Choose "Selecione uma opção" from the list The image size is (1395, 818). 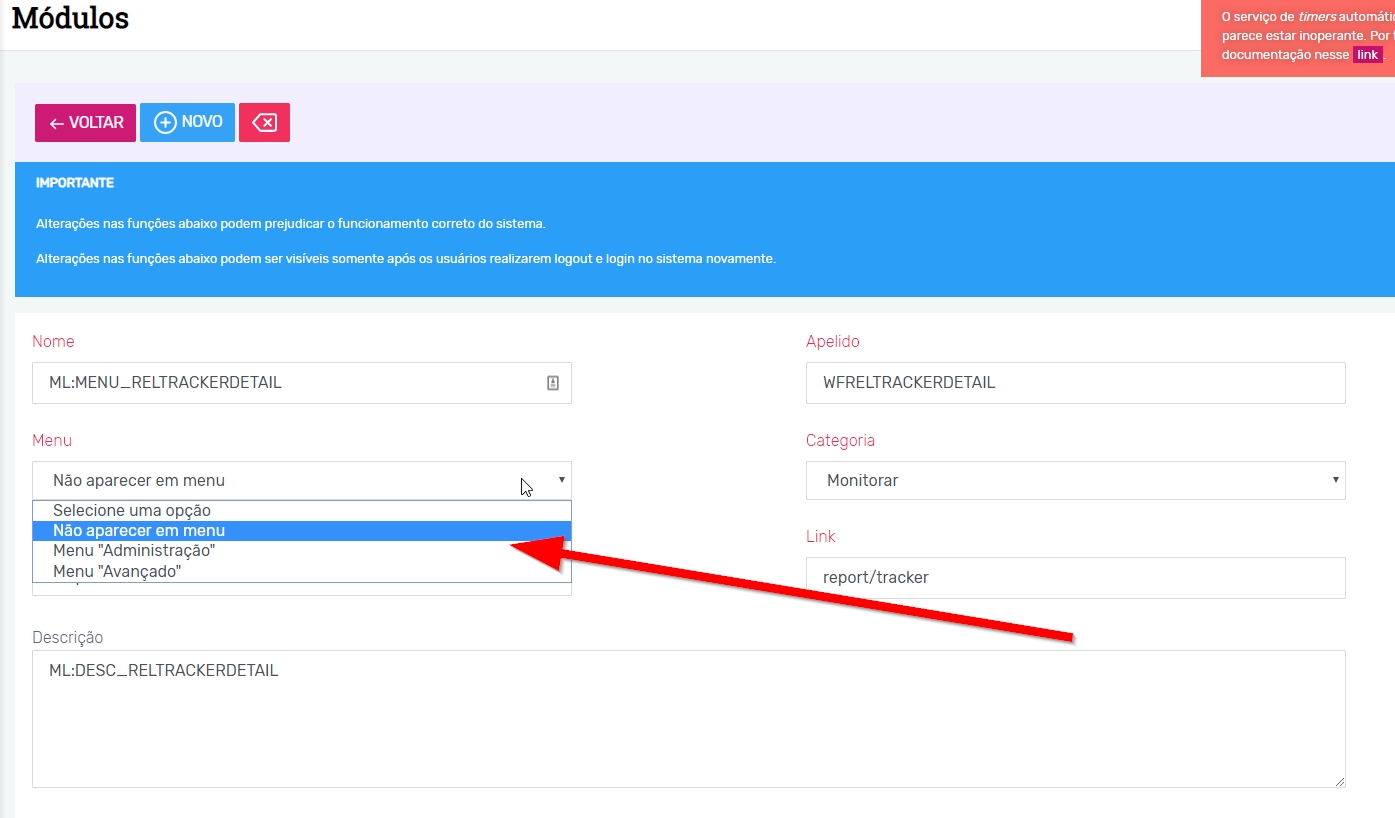(132, 510)
